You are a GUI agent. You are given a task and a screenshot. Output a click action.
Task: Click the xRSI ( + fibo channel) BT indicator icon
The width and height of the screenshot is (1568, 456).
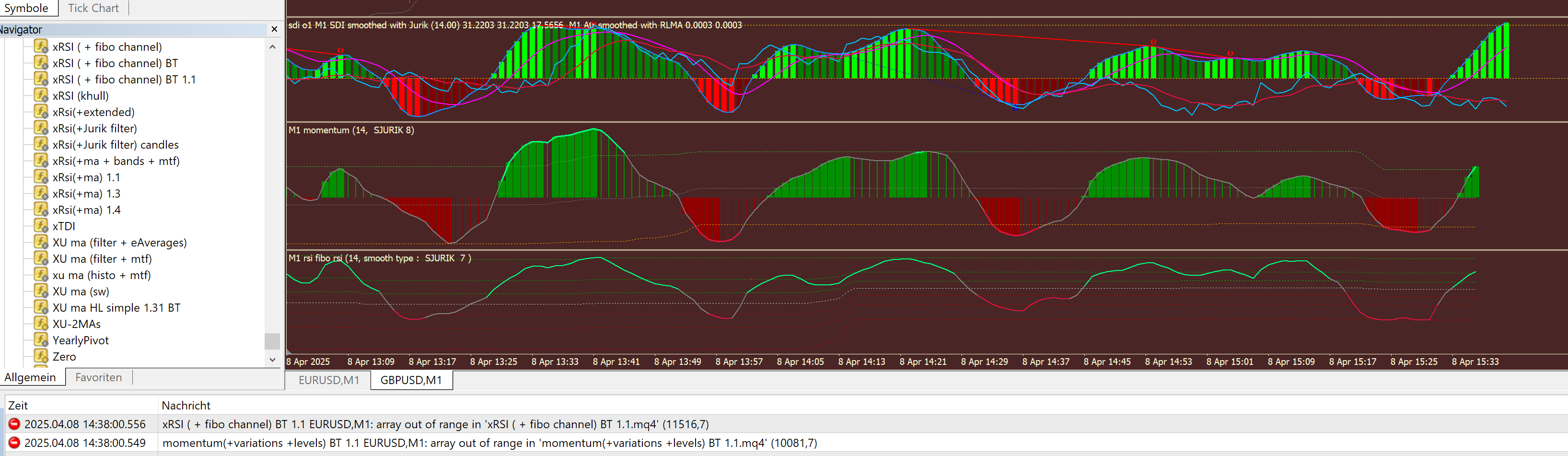tap(41, 63)
